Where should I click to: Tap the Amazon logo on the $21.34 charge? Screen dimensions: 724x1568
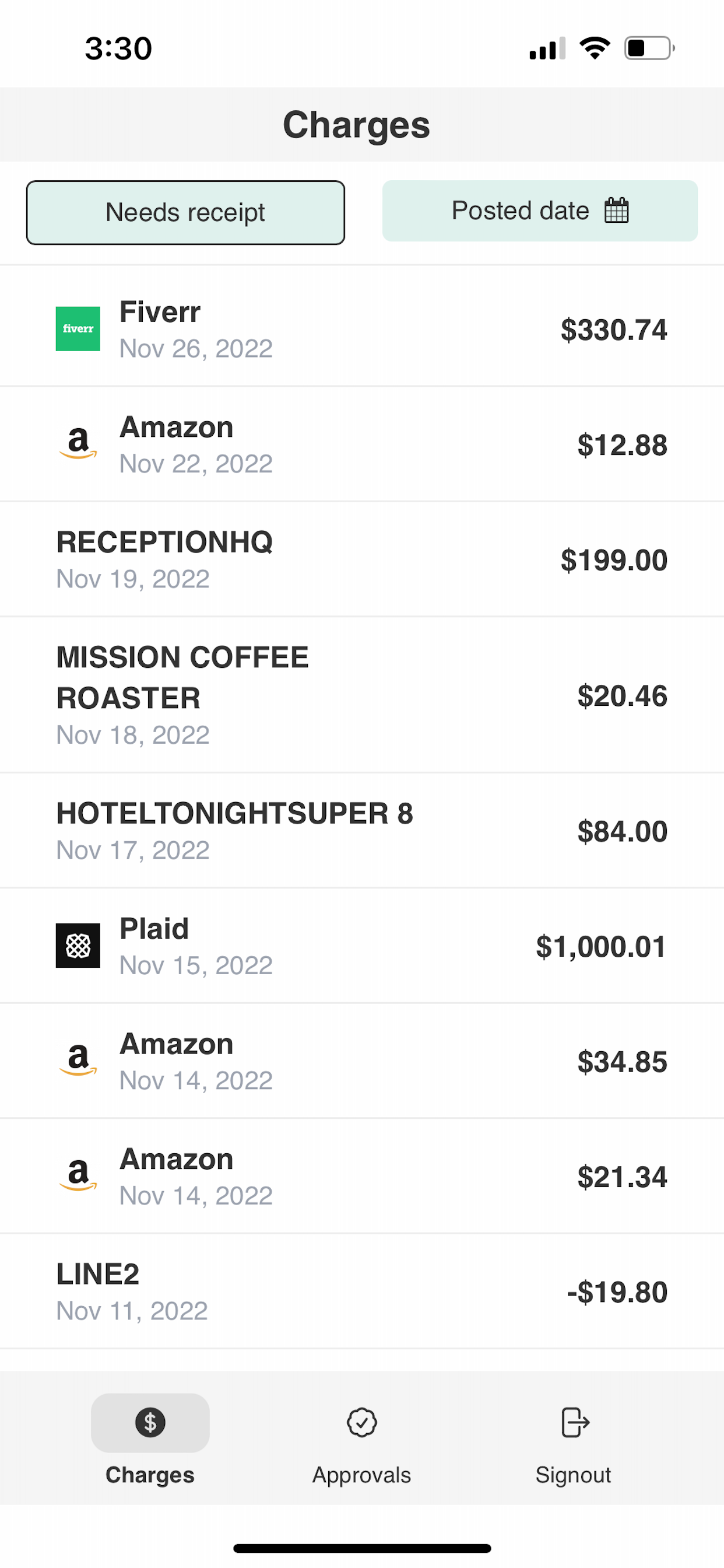click(78, 1175)
